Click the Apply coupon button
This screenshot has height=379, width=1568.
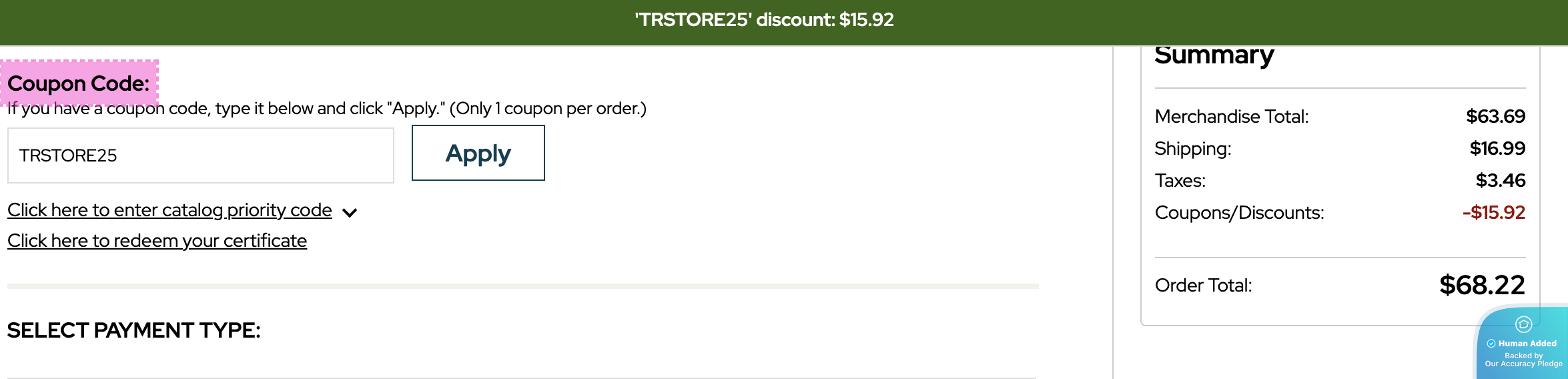pyautogui.click(x=478, y=153)
